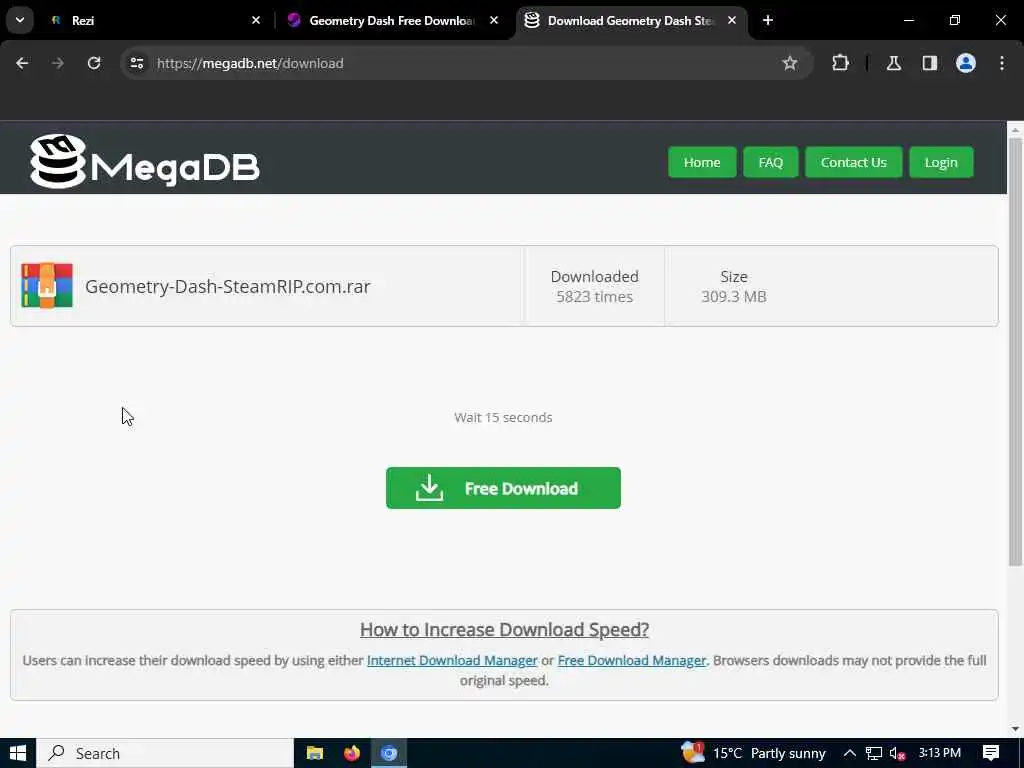
Task: Open the Extensions puzzle icon
Action: pos(840,63)
